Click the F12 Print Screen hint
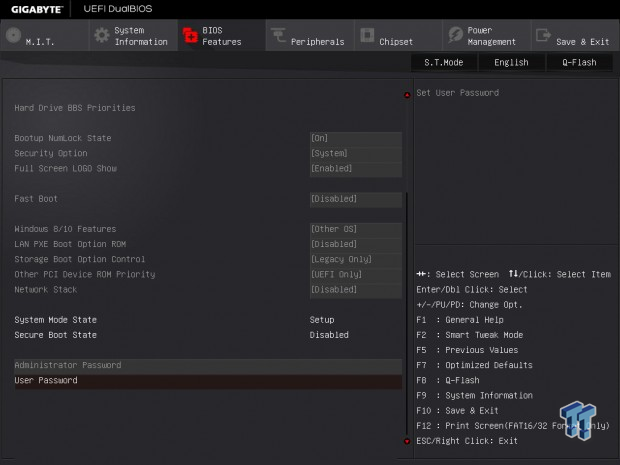The image size is (620, 465). (x=513, y=426)
